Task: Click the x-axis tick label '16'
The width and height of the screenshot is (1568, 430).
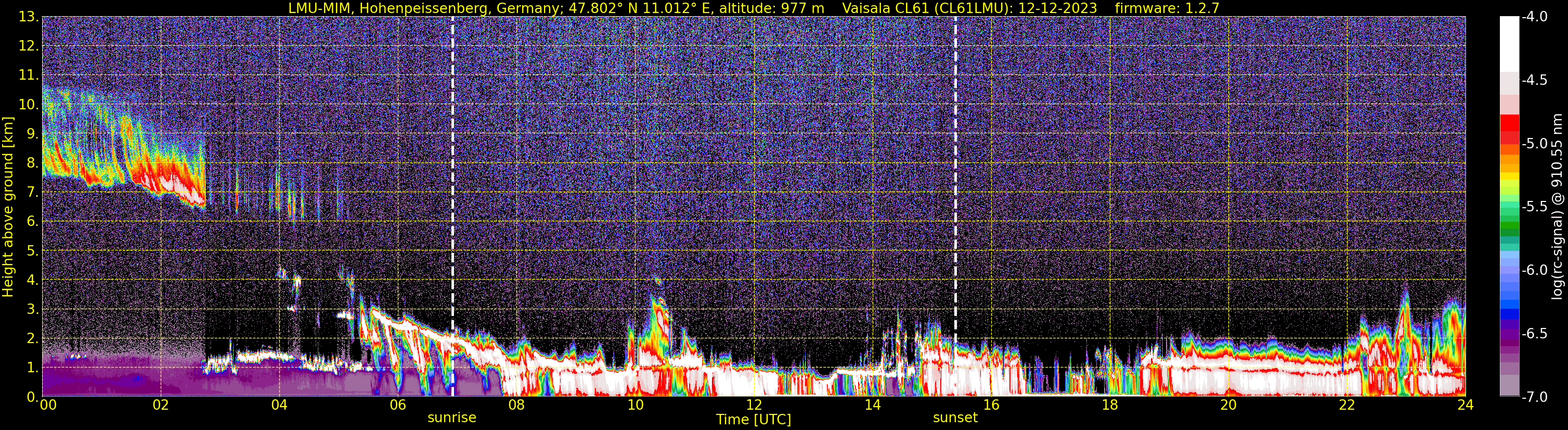Action: [991, 405]
